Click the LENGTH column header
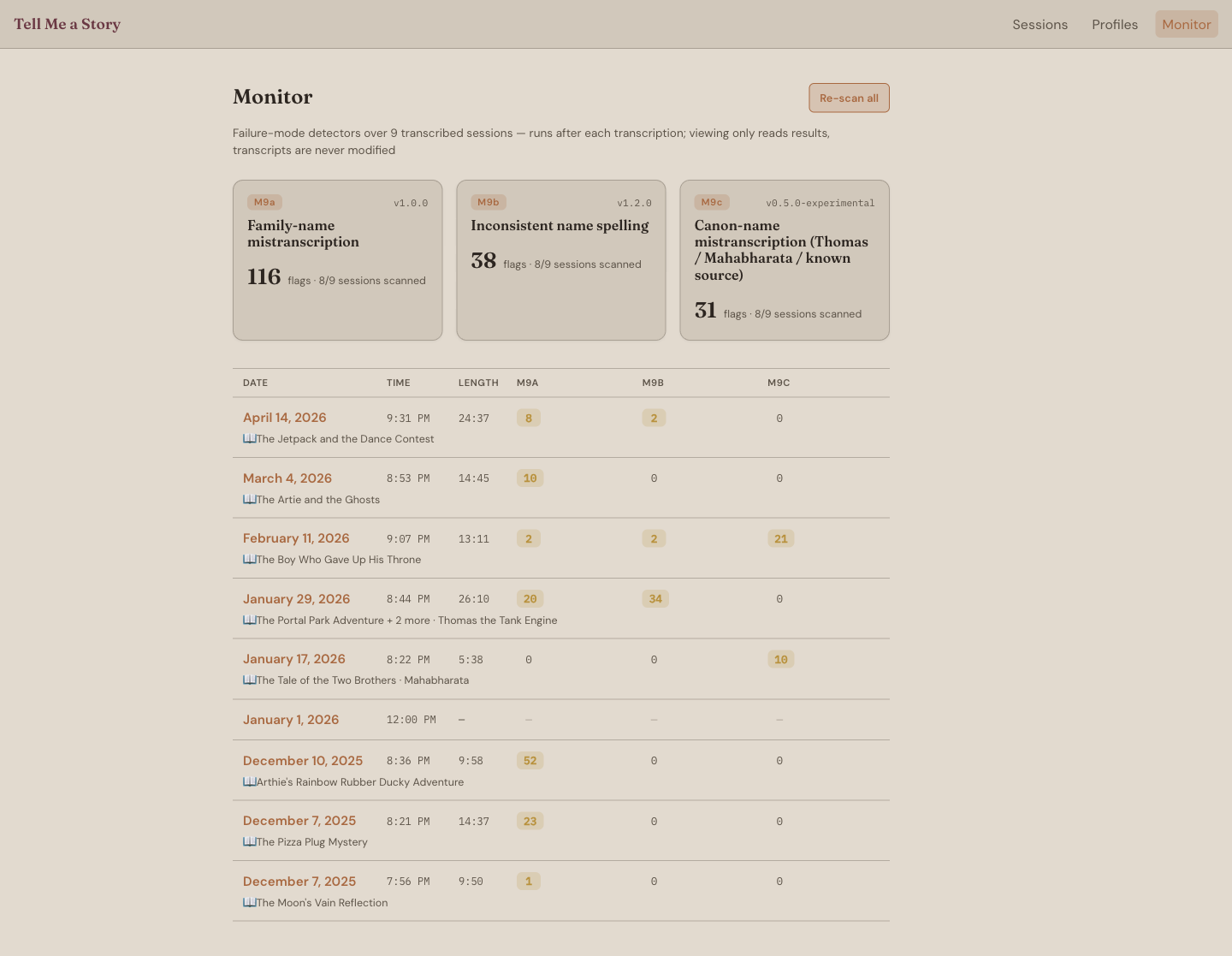This screenshot has height=956, width=1232. pos(478,383)
